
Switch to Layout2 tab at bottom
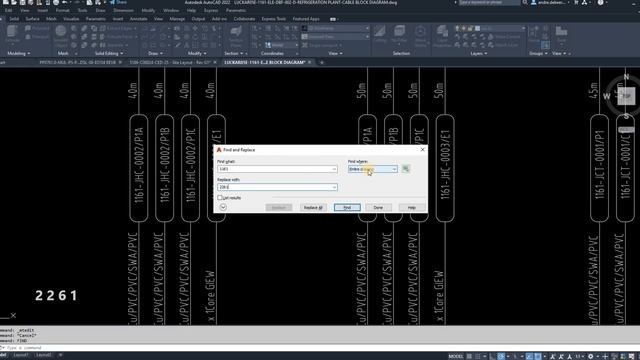coord(44,356)
